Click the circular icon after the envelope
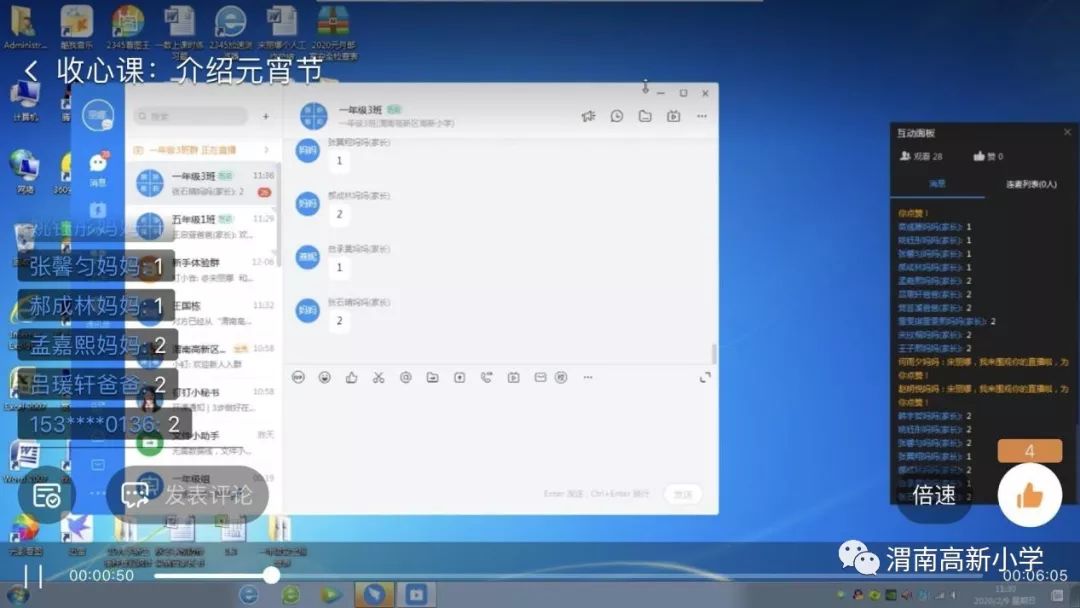The image size is (1080, 608). pos(561,377)
